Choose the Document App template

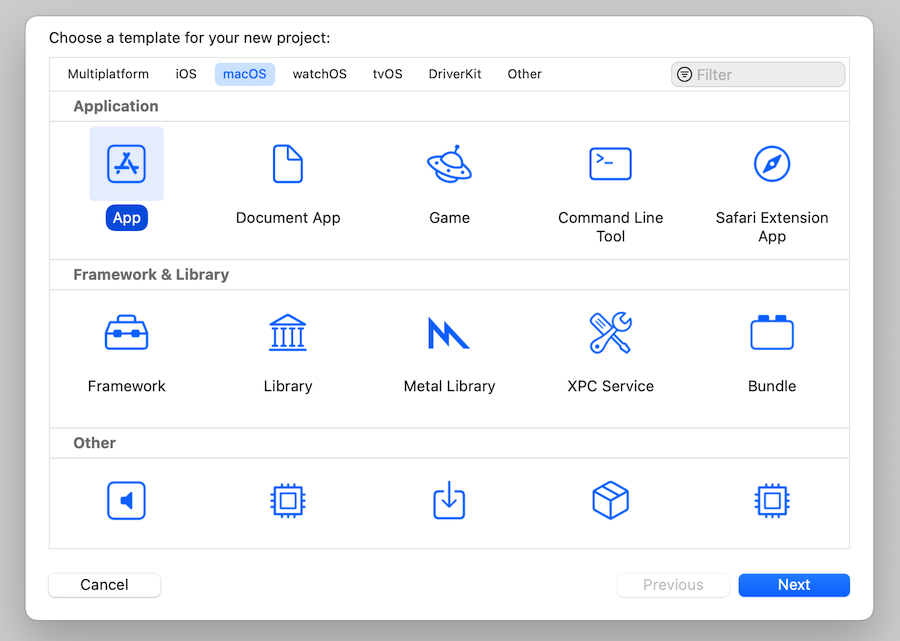[x=288, y=164]
